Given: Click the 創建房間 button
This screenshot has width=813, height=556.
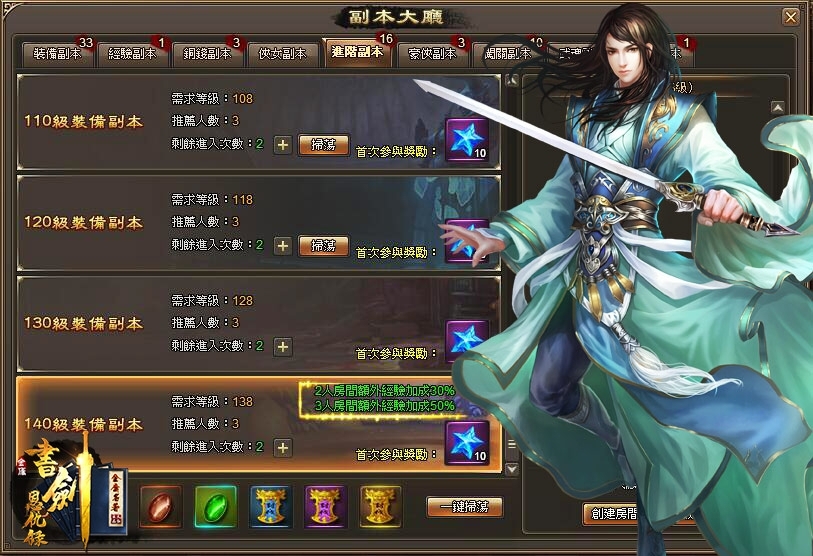Looking at the screenshot, I should (x=610, y=513).
